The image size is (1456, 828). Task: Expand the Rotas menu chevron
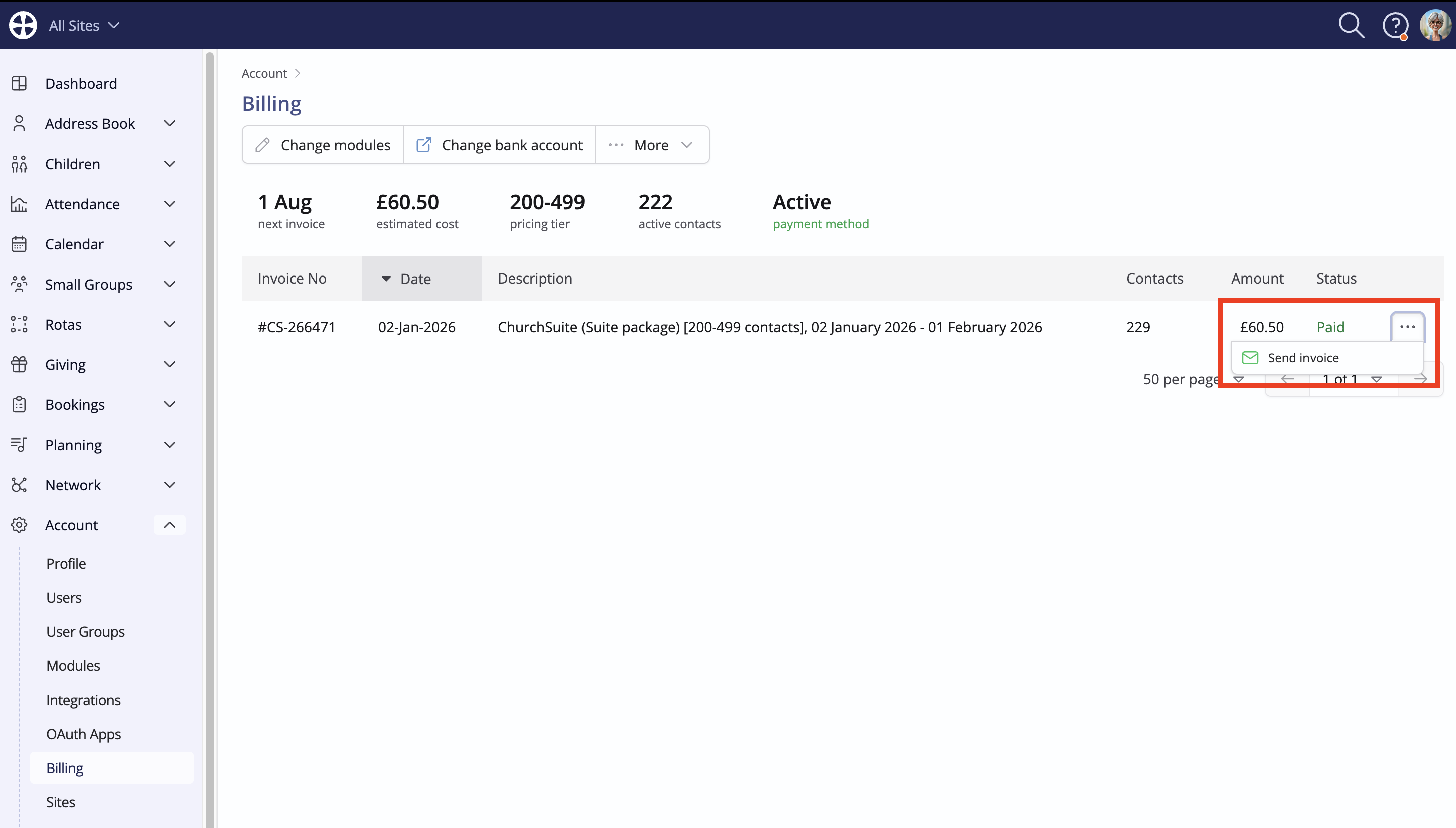tap(170, 324)
